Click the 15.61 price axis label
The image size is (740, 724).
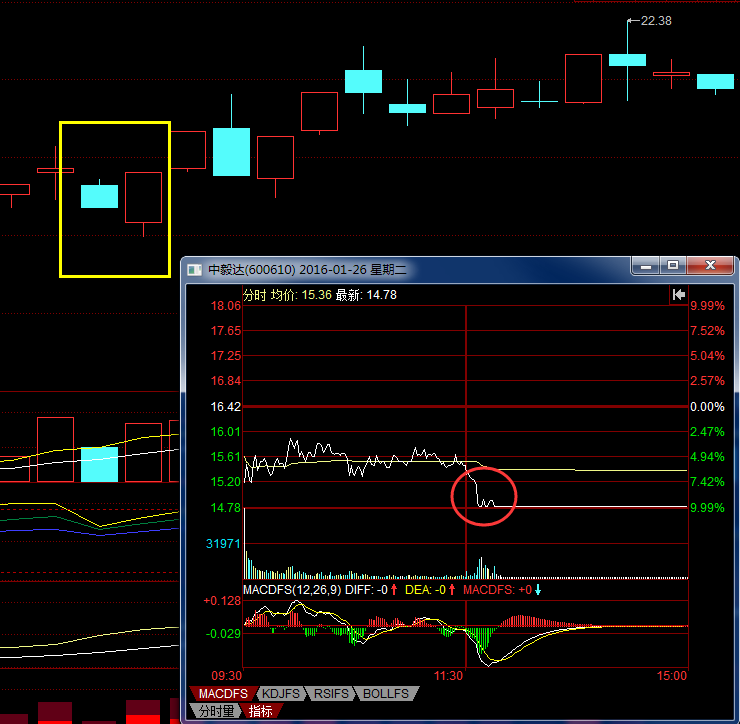(x=226, y=457)
